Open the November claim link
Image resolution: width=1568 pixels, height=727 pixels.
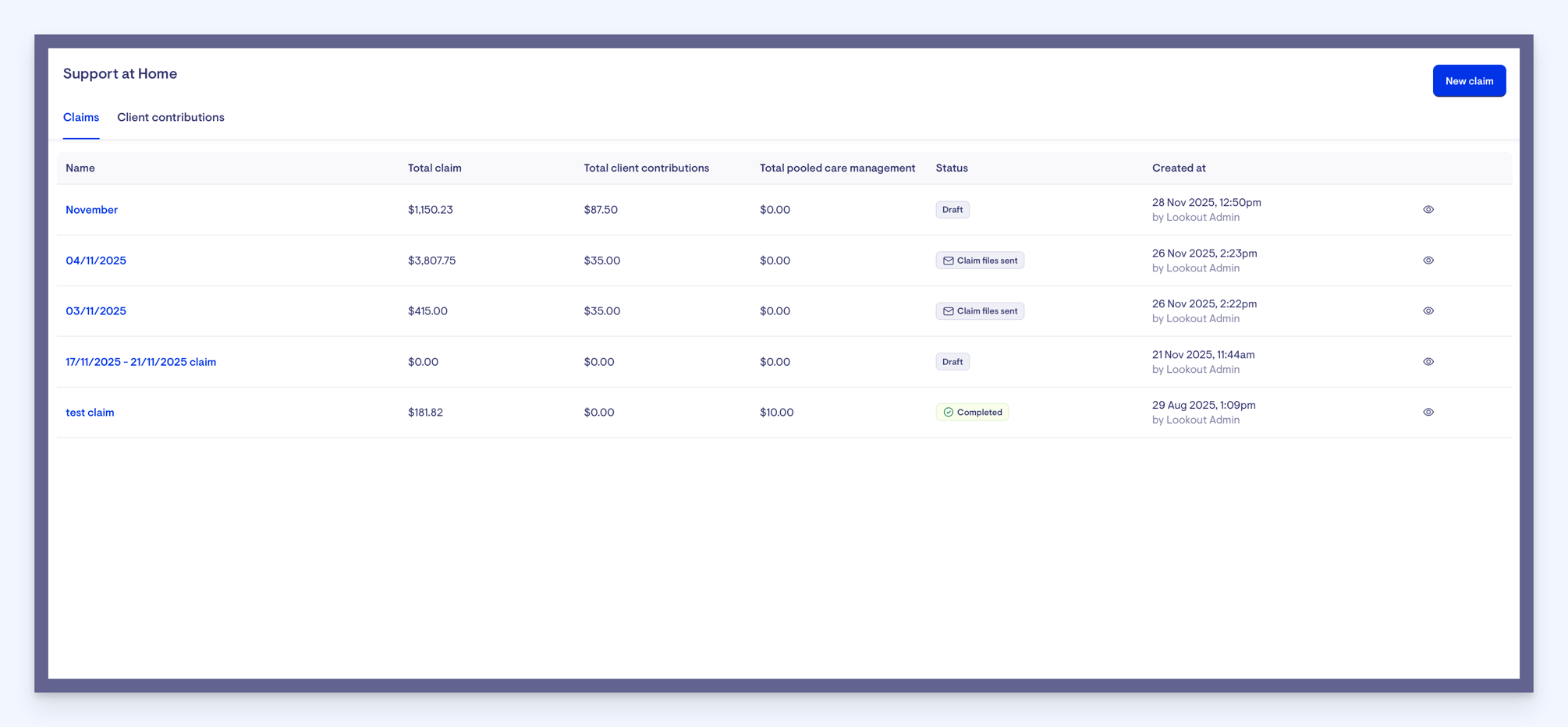click(91, 210)
